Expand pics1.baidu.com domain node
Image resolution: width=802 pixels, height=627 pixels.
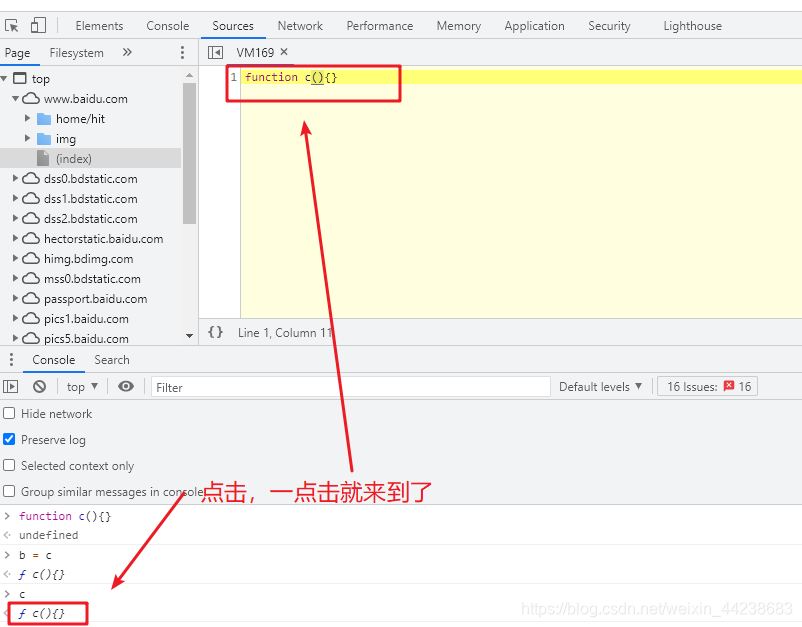(16, 318)
